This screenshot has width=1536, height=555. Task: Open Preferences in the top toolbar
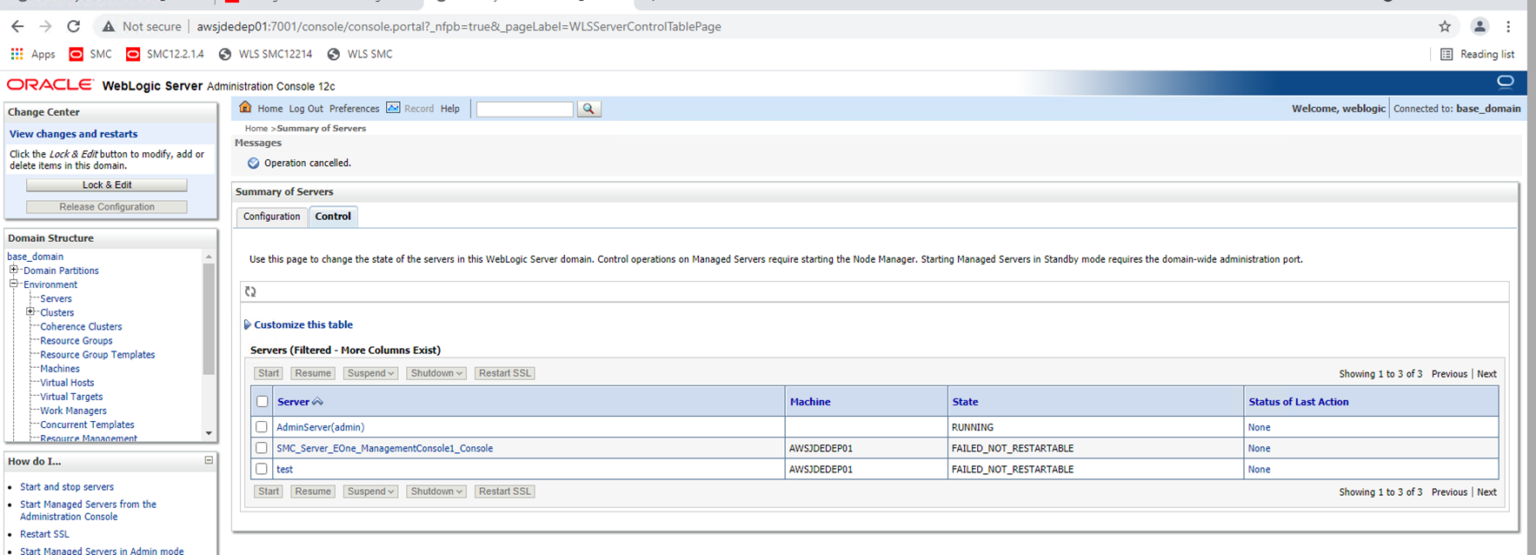(354, 109)
